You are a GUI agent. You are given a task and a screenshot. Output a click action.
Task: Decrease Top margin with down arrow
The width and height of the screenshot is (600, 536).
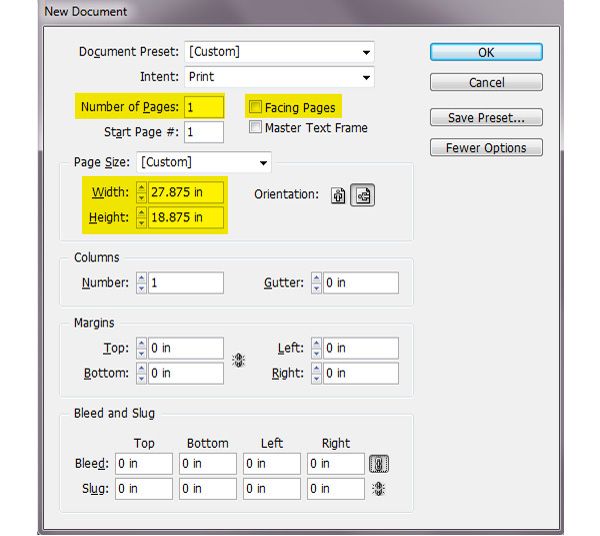[142, 353]
